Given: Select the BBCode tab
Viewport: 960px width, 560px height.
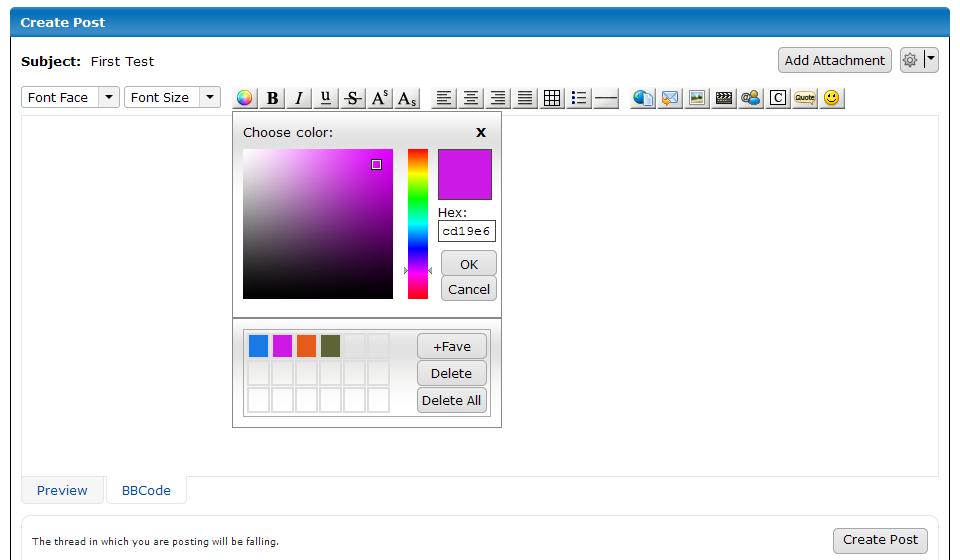Looking at the screenshot, I should coord(146,490).
